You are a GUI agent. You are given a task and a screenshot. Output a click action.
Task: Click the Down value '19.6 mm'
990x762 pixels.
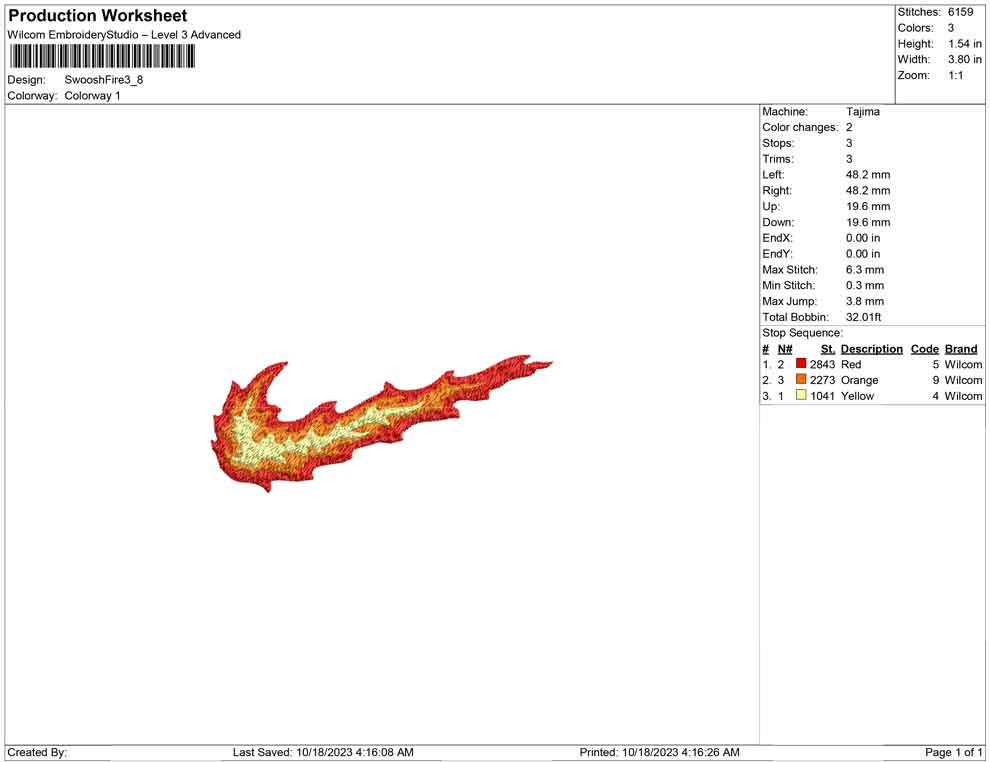pyautogui.click(x=868, y=222)
